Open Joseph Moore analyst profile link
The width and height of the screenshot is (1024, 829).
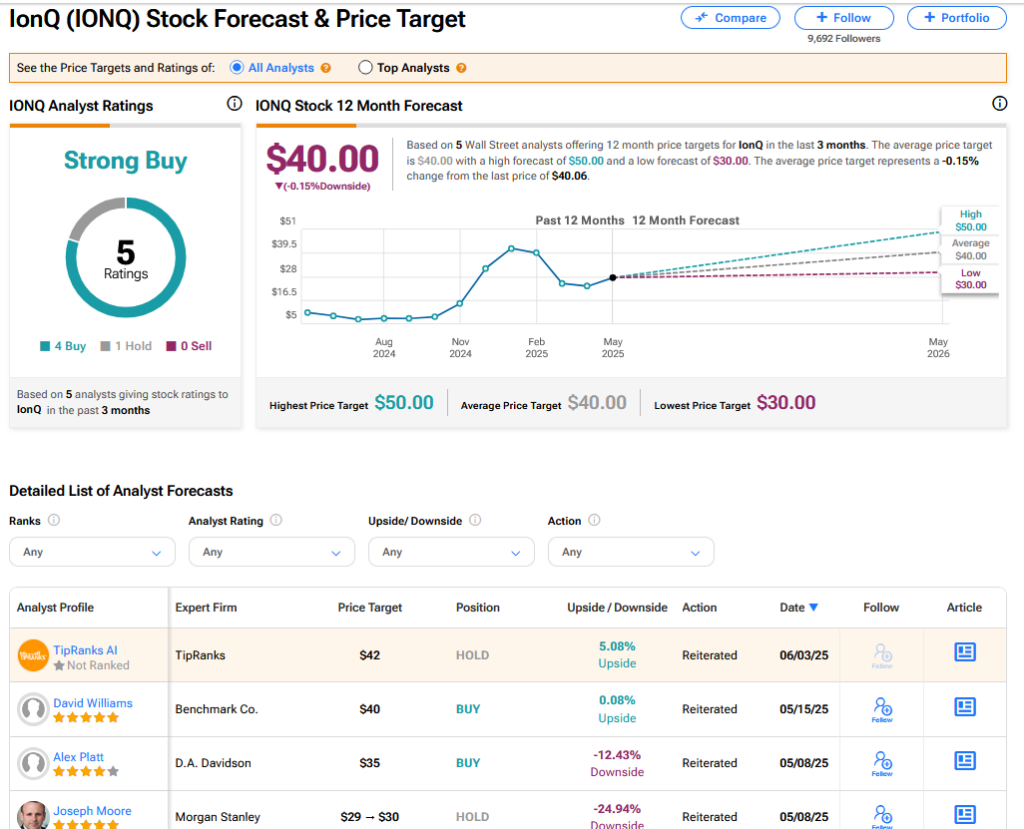point(92,811)
